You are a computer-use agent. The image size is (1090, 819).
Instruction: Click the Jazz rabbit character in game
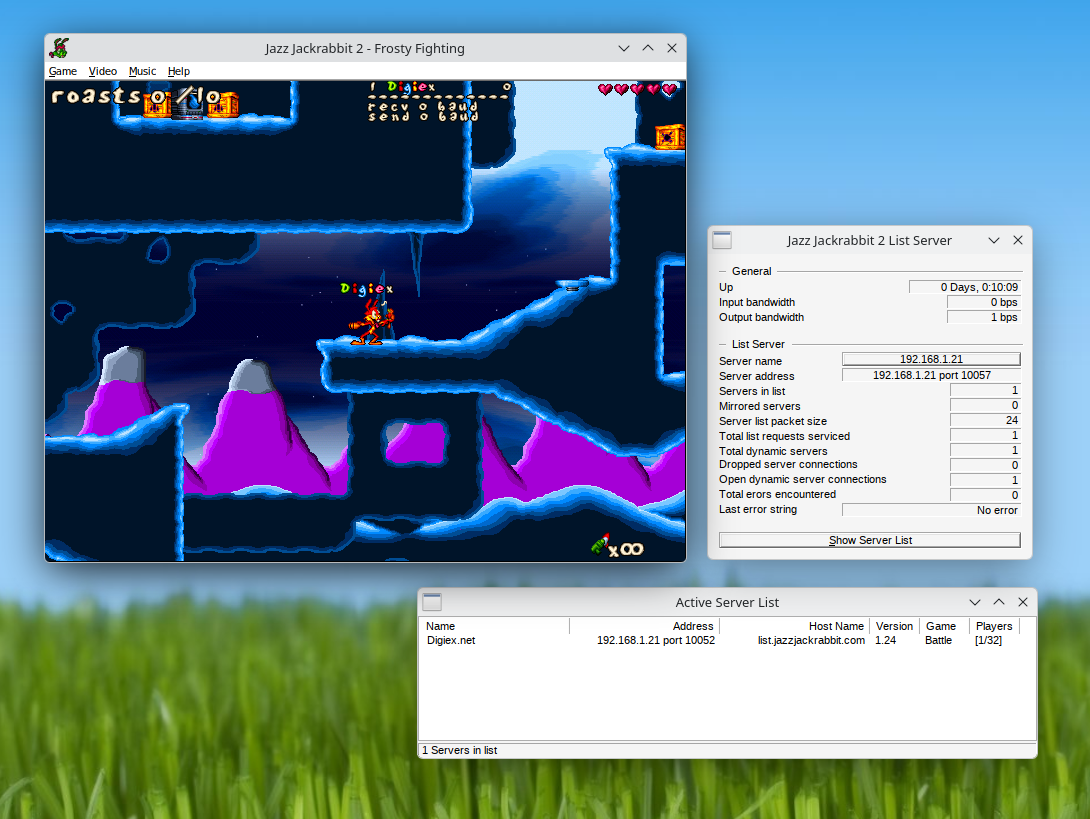372,323
